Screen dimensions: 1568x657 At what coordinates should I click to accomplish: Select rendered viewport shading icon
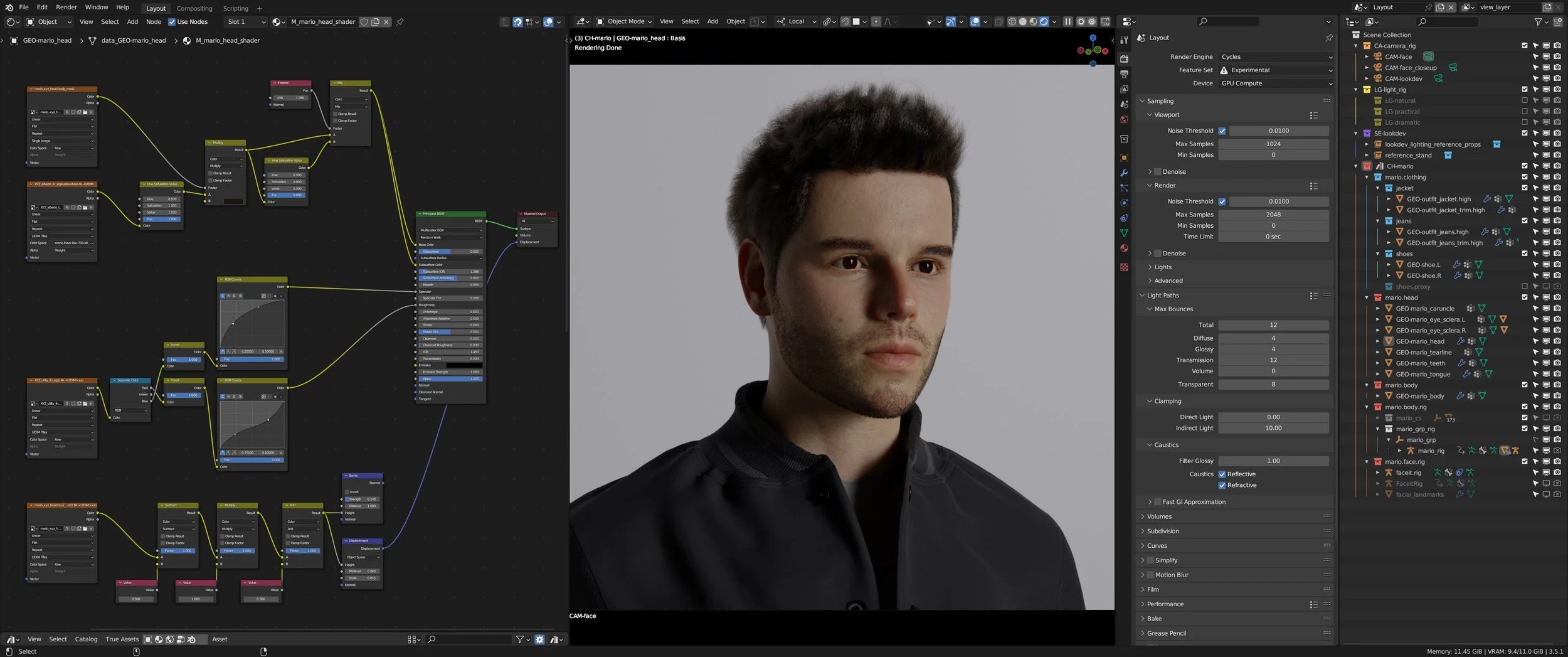point(1044,21)
